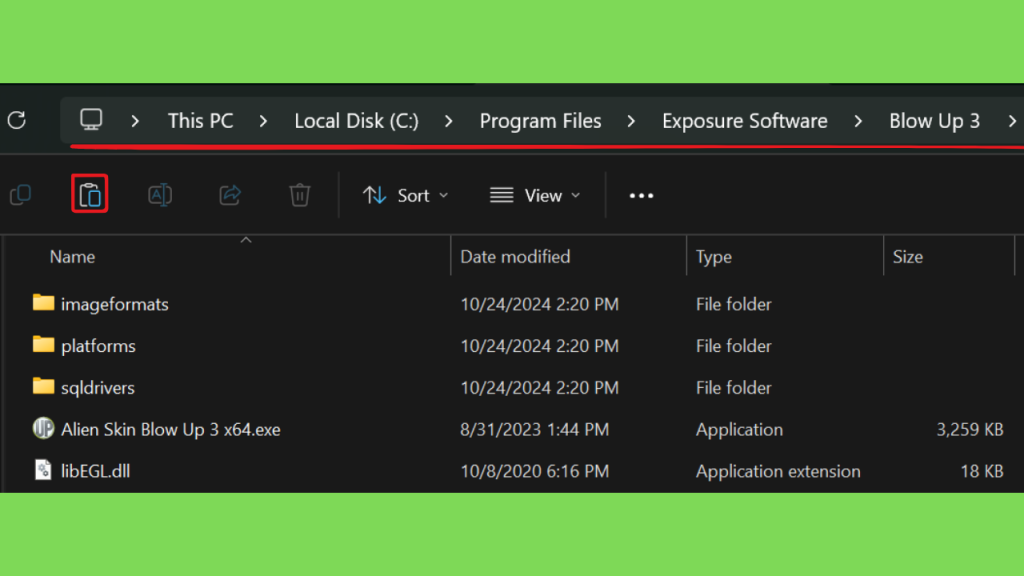Click the 18 KB size cell
The width and height of the screenshot is (1024, 576).
tap(982, 472)
